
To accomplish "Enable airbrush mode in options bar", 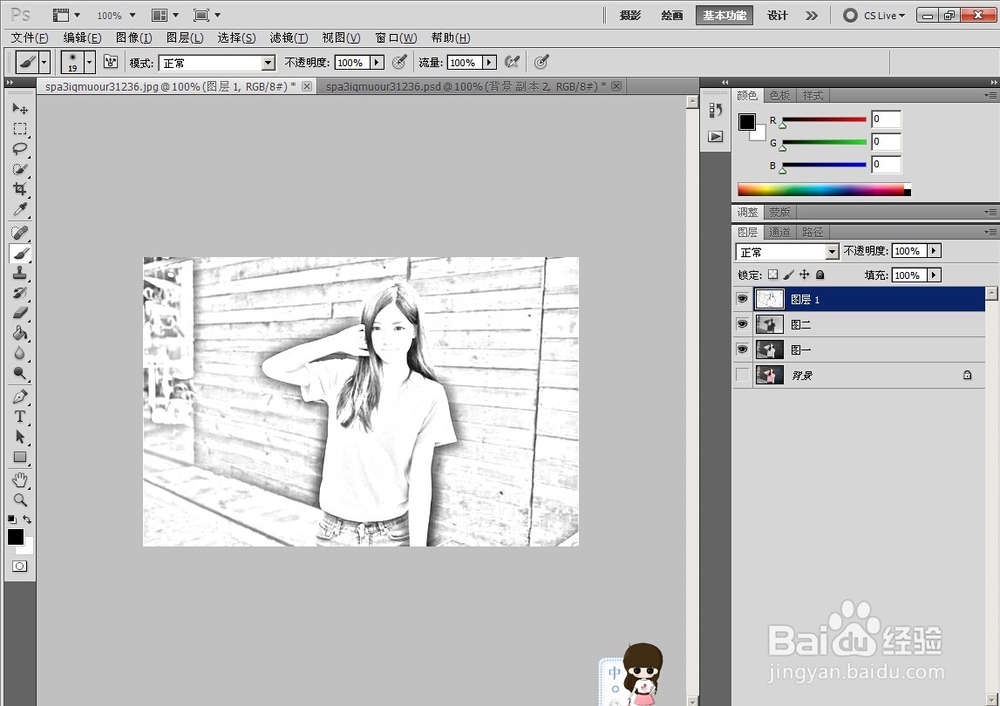I will click(511, 62).
